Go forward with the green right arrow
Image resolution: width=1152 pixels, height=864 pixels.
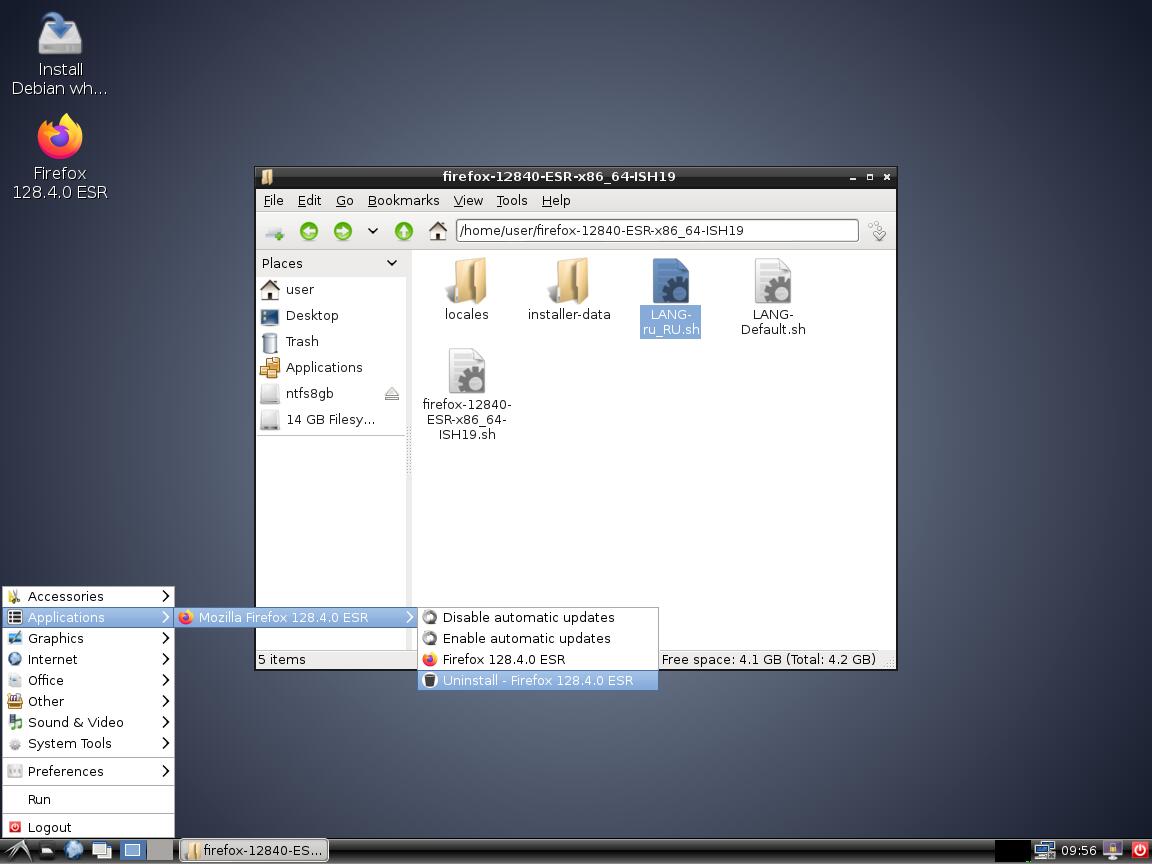coord(342,231)
